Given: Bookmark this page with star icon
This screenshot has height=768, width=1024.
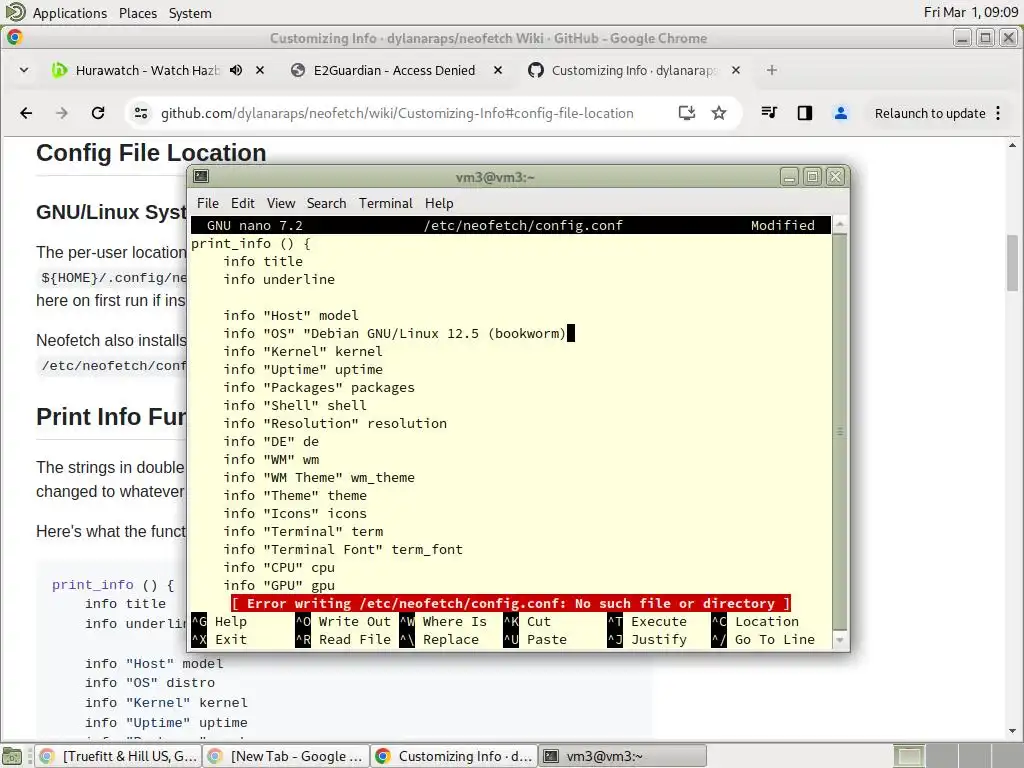Looking at the screenshot, I should 719,113.
